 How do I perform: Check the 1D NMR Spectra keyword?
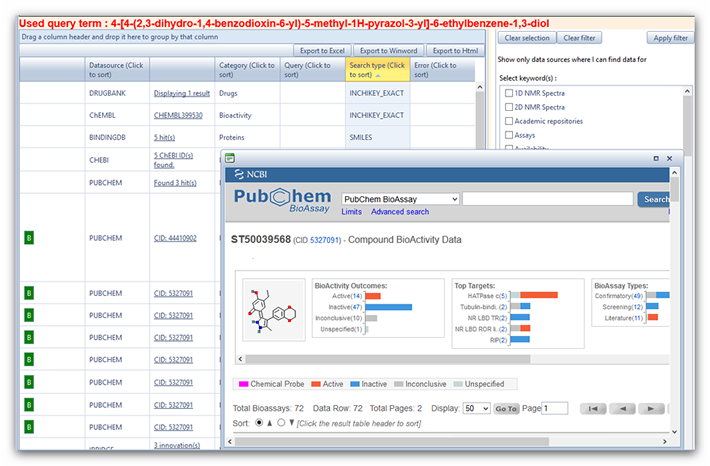(x=509, y=93)
